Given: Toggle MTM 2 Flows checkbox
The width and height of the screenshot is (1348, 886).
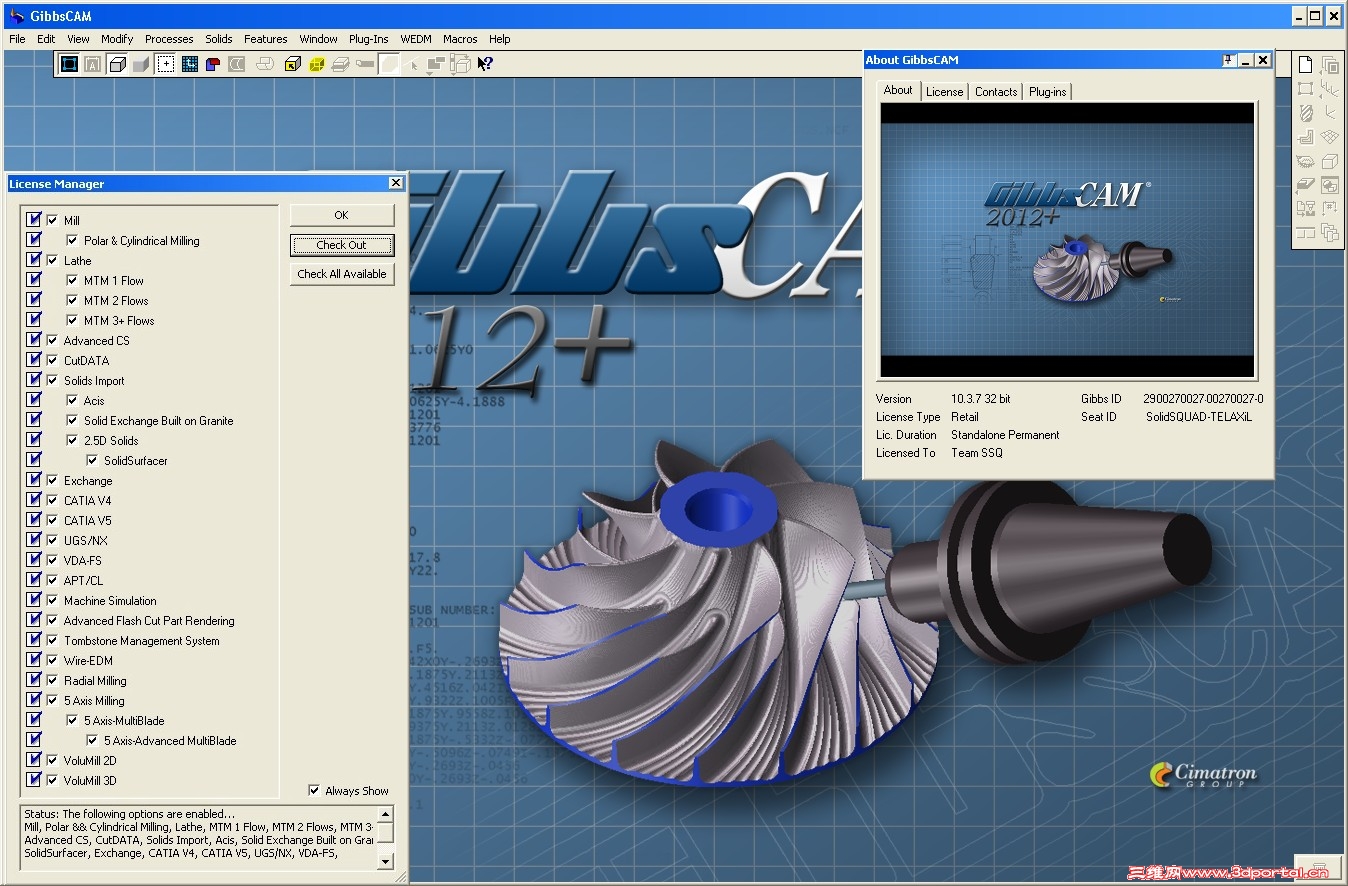Looking at the screenshot, I should (x=72, y=300).
